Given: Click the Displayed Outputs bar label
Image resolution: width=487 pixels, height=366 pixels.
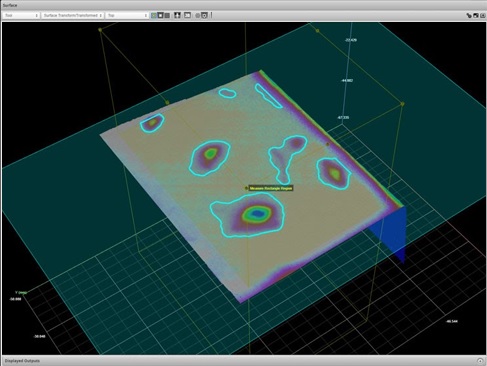Looking at the screenshot, I should tap(22, 361).
